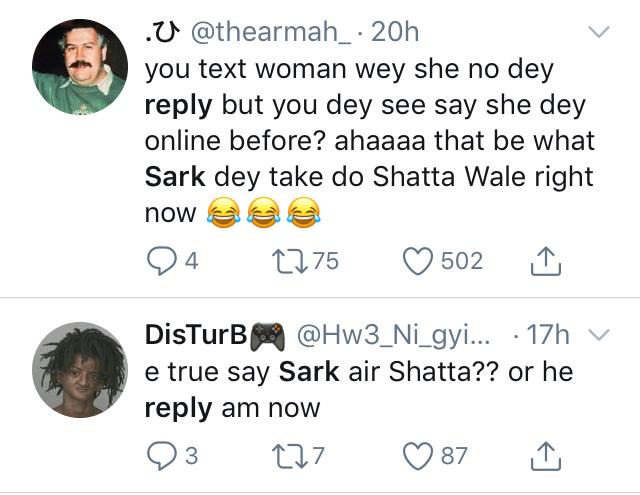Image resolution: width=640 pixels, height=495 pixels.
Task: Open the mustached man avatar of @thearmah_
Action: coord(80,67)
